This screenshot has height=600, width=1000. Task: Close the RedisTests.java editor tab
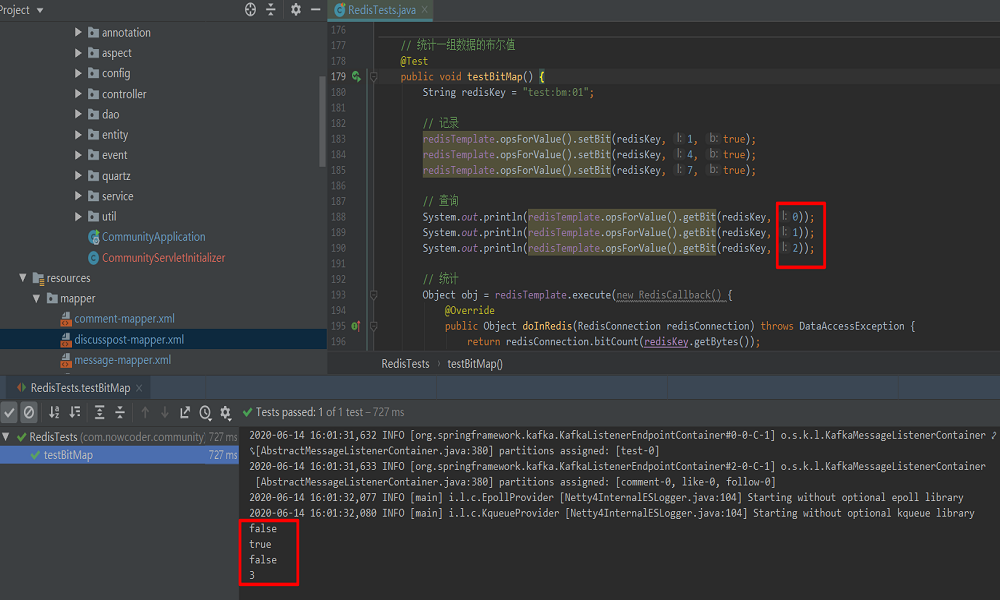424,10
